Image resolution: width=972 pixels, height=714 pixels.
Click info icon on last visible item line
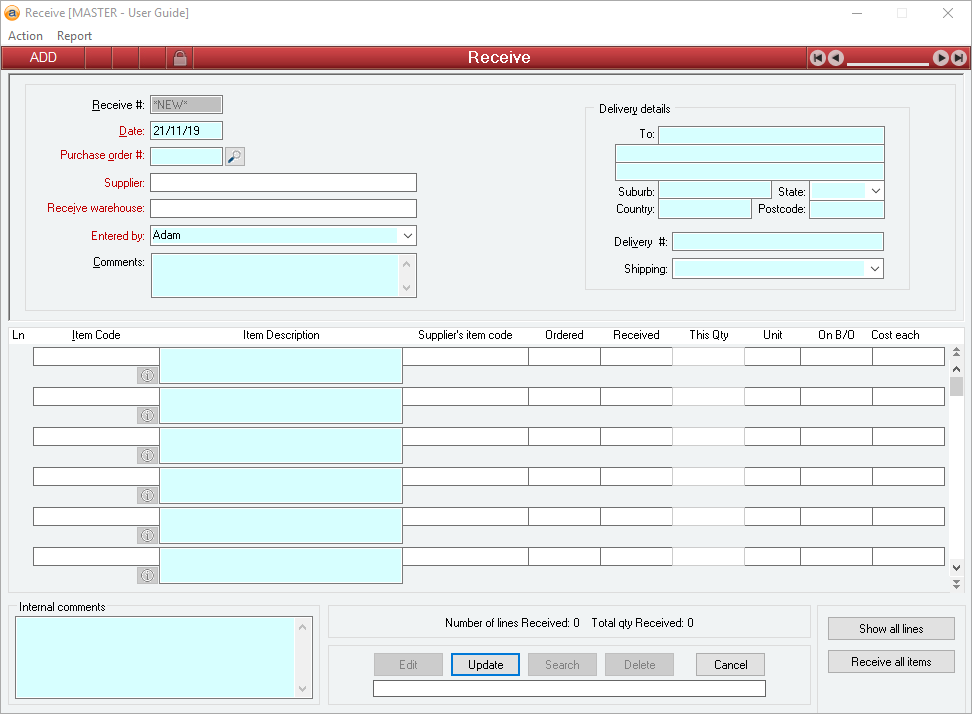coord(147,575)
